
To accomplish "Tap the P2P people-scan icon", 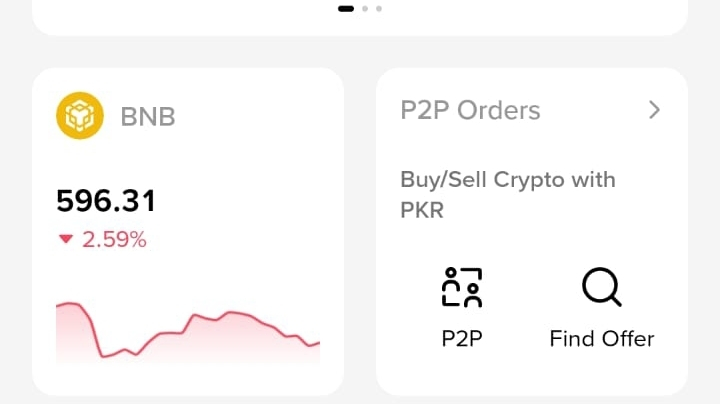I will pyautogui.click(x=462, y=287).
